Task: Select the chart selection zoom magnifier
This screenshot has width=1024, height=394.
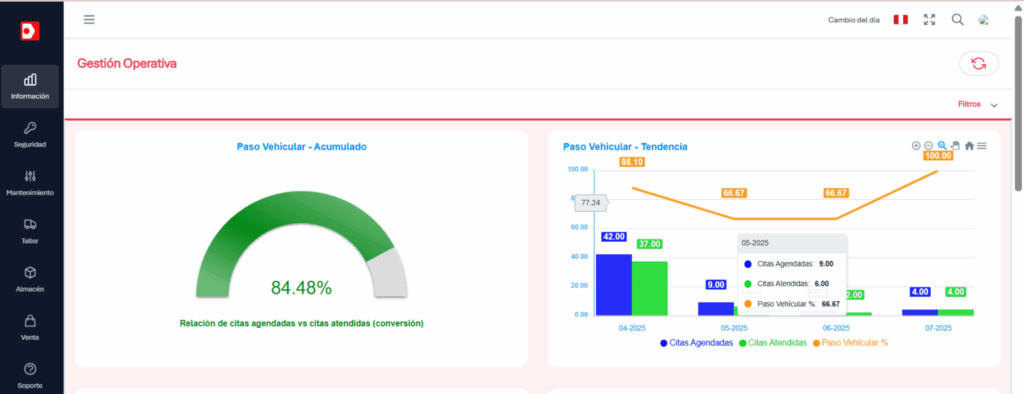Action: click(942, 146)
